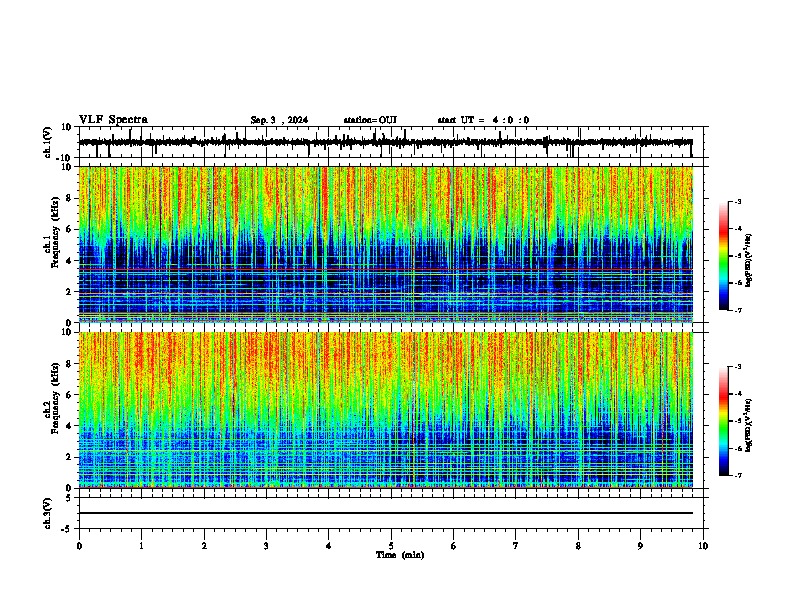This screenshot has height=612, width=792.
Task: Click time axis tick label "9"
Action: 640,546
